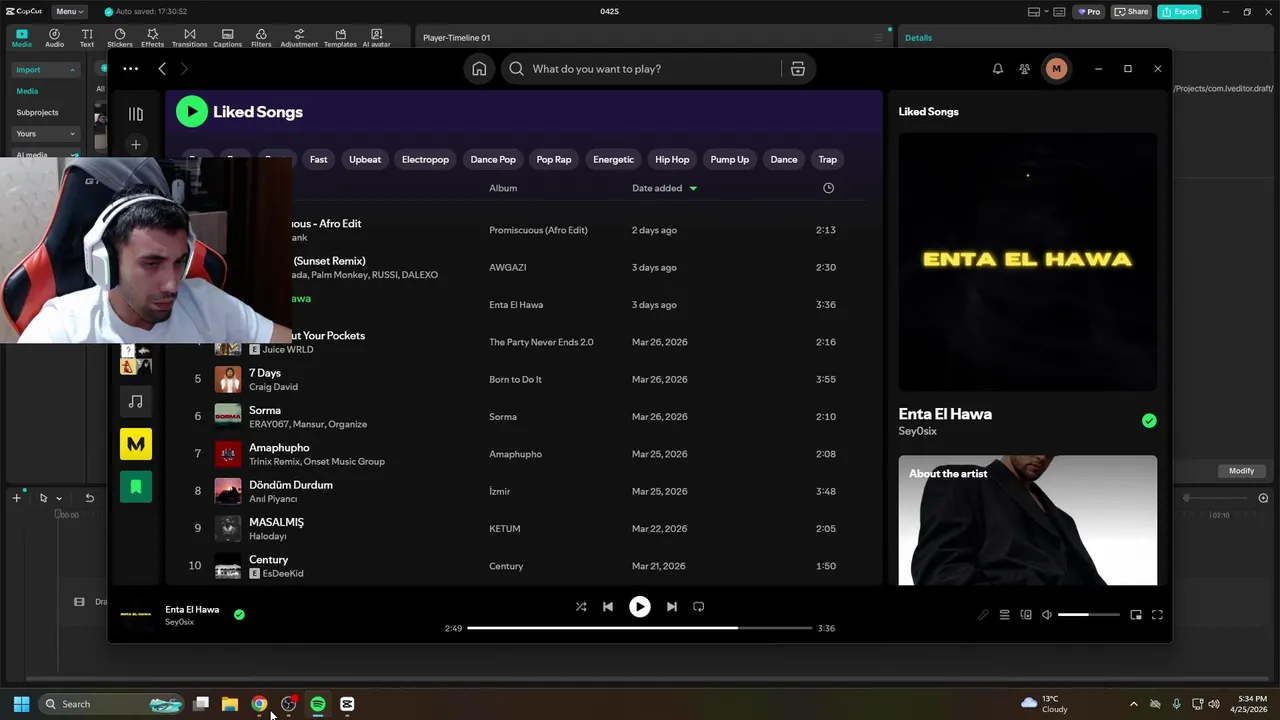
Task: Open yellow M playlist in Spotify sidebar
Action: (136, 444)
